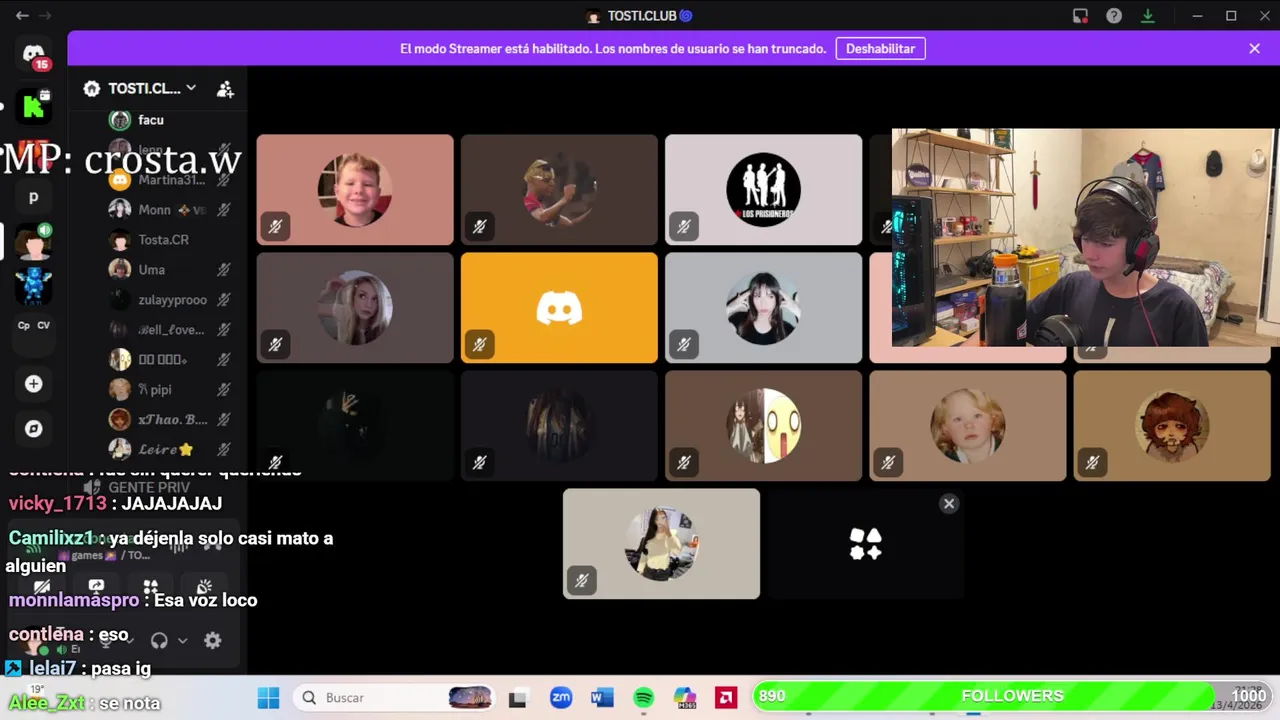1280x720 pixels.
Task: Close the activities tile with the X
Action: [949, 504]
